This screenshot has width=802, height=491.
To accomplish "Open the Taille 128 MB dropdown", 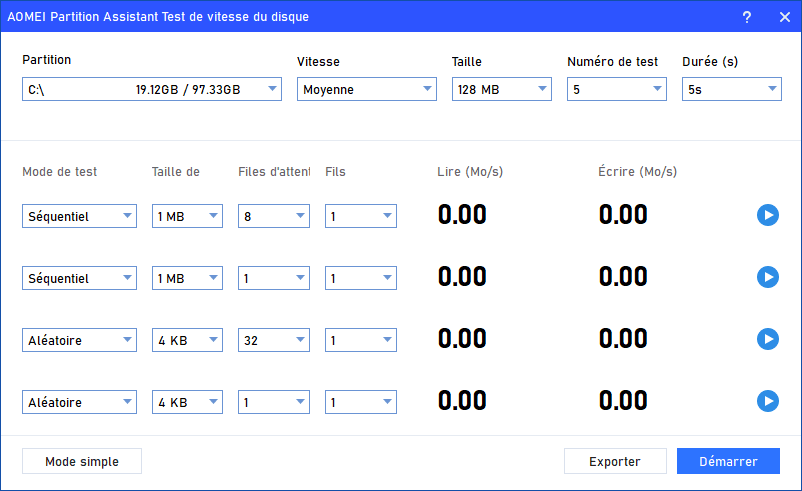I will point(501,90).
